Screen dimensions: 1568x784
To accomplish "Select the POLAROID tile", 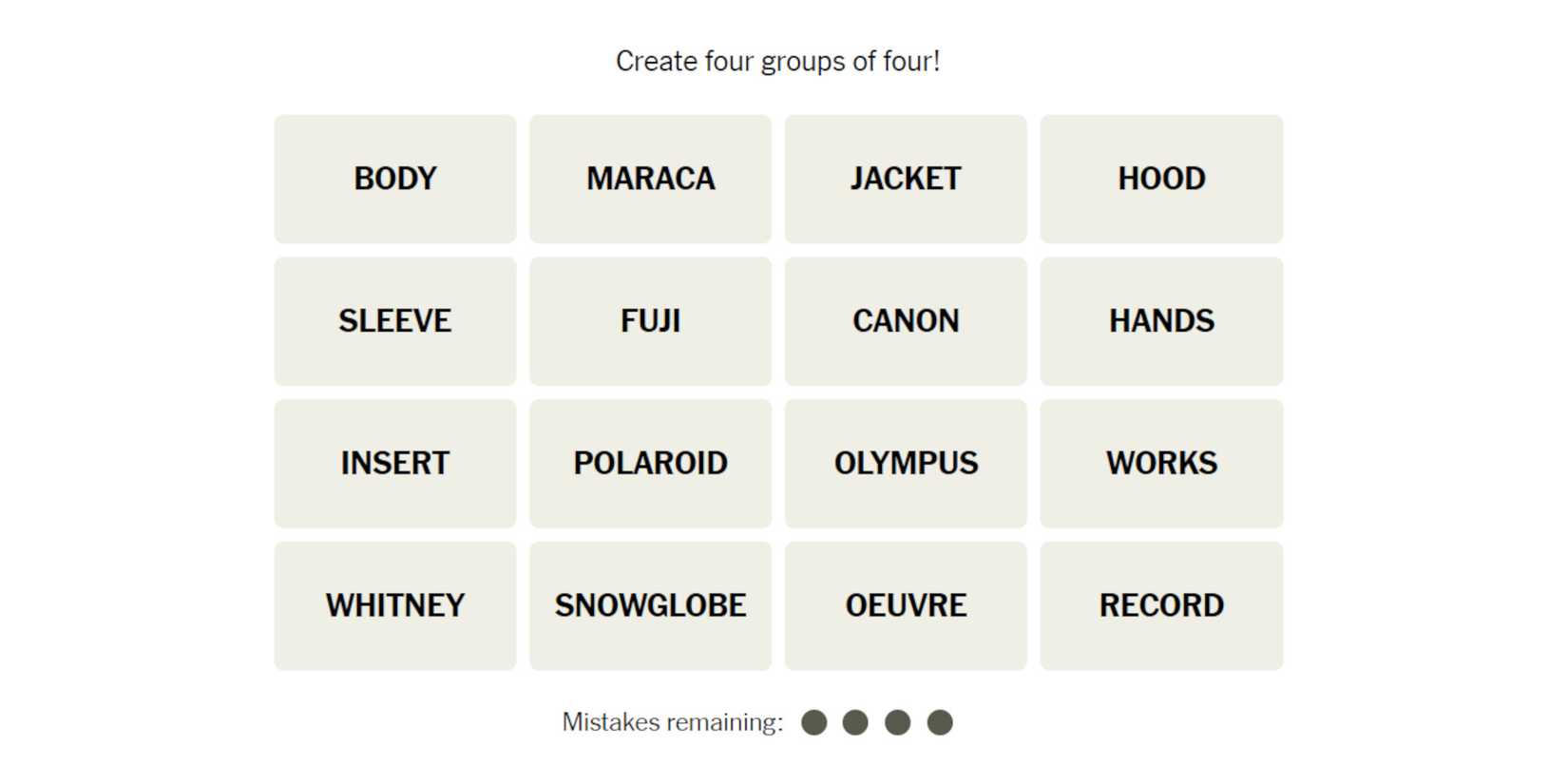I will (x=650, y=464).
